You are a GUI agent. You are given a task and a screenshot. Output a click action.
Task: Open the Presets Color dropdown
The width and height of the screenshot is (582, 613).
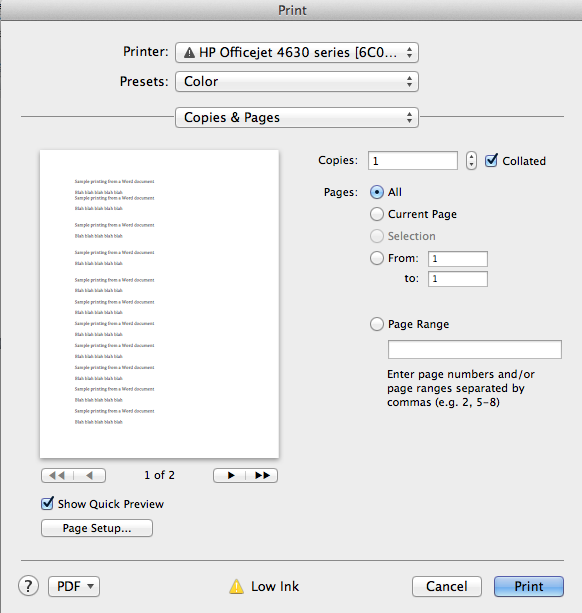click(297, 81)
